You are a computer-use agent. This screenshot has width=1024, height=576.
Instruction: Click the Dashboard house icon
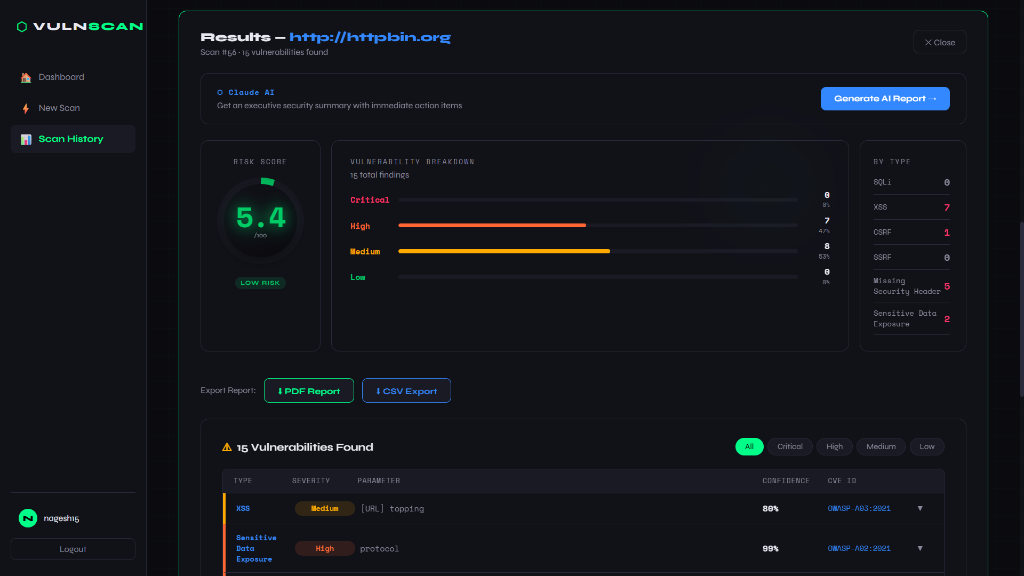(x=26, y=78)
